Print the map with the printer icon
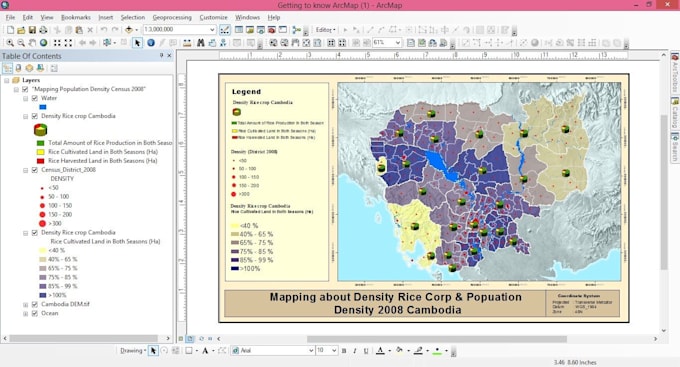This screenshot has height=367, width=680. 43,30
